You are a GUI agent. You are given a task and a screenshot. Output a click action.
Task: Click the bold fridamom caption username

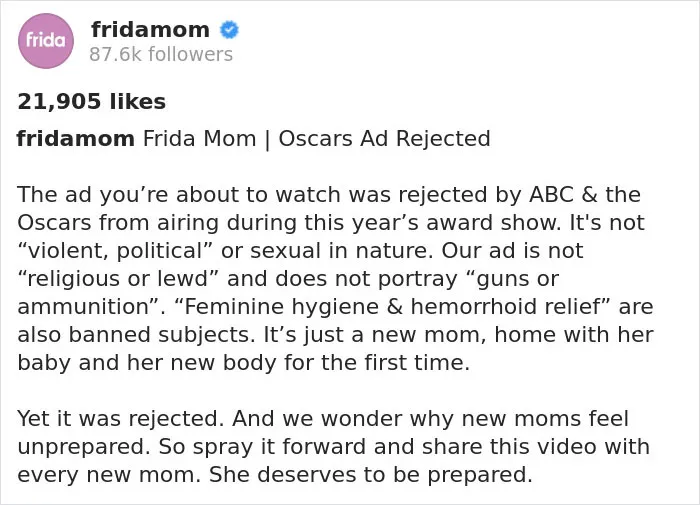(75, 138)
